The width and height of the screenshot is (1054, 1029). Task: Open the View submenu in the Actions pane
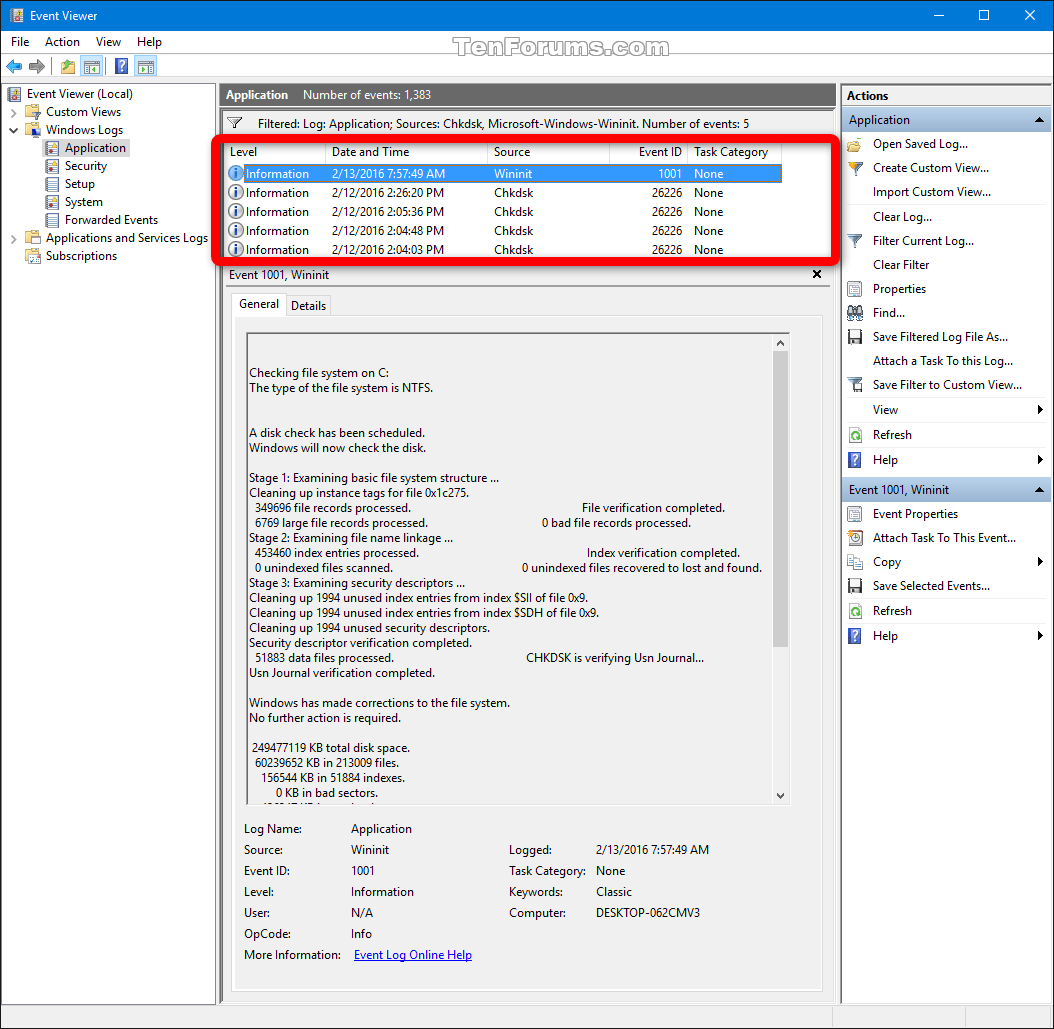coord(885,409)
